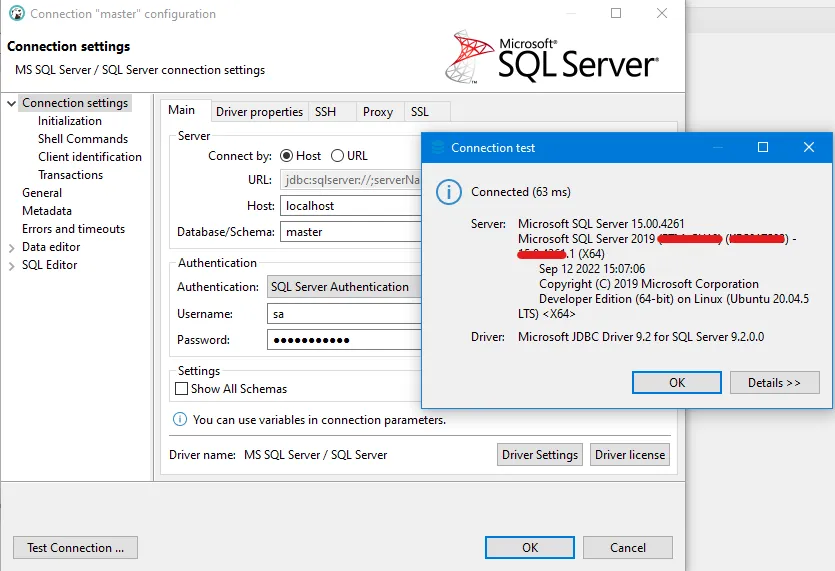835x571 pixels.
Task: Select Metadata in the tree
Action: 47,211
